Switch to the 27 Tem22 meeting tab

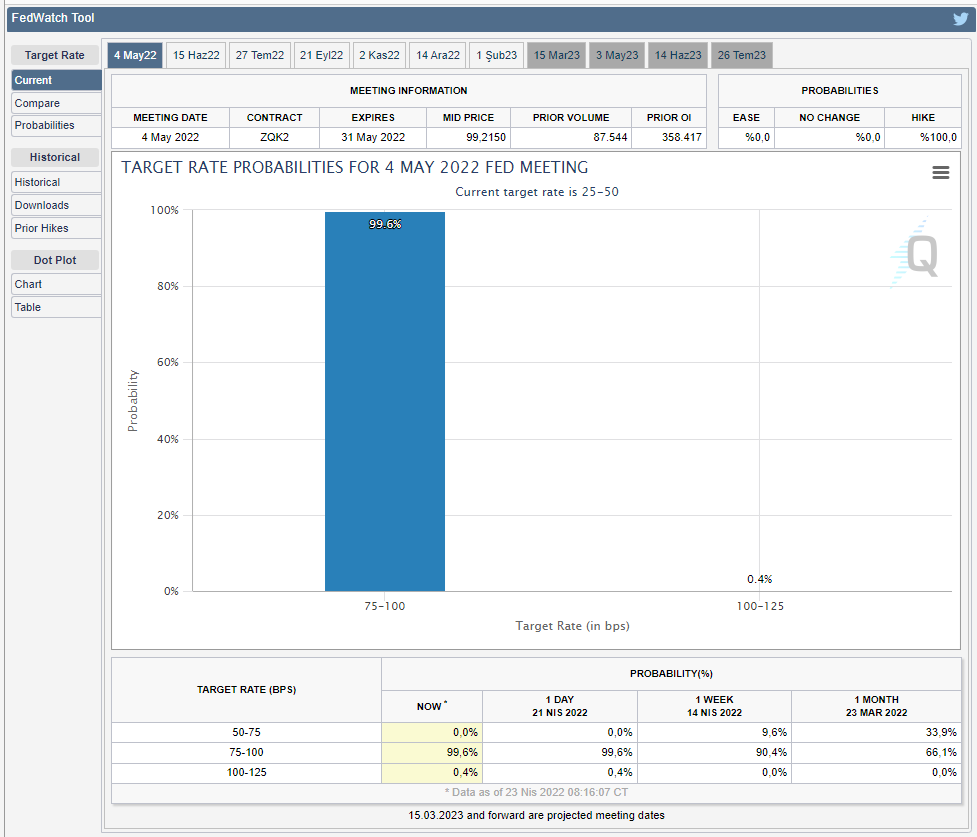[259, 56]
